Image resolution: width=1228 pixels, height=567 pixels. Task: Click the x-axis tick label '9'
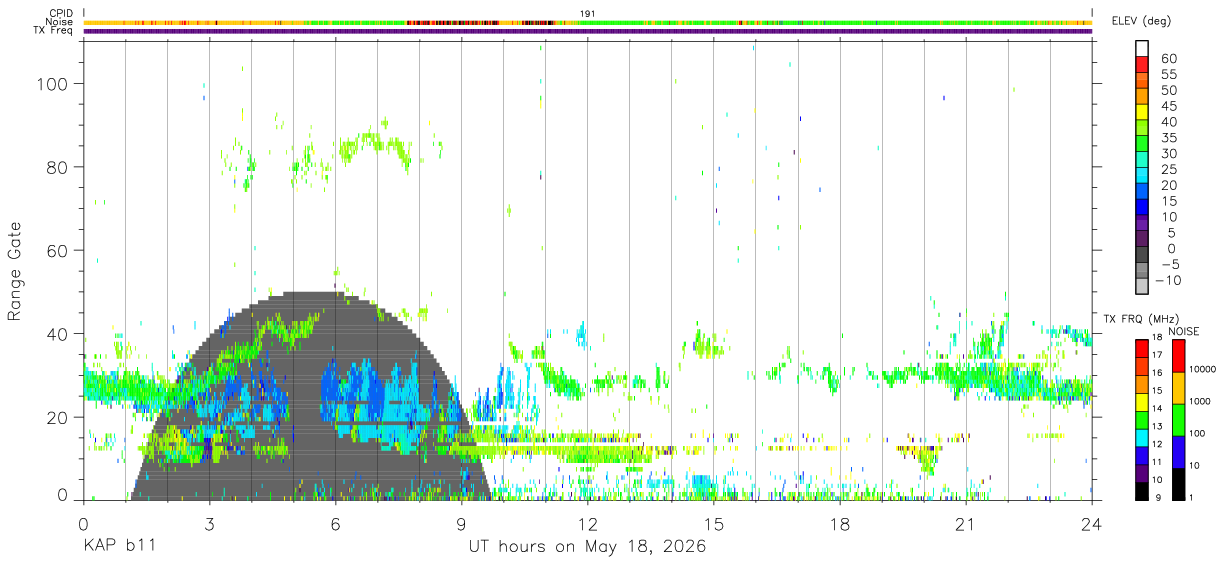461,524
